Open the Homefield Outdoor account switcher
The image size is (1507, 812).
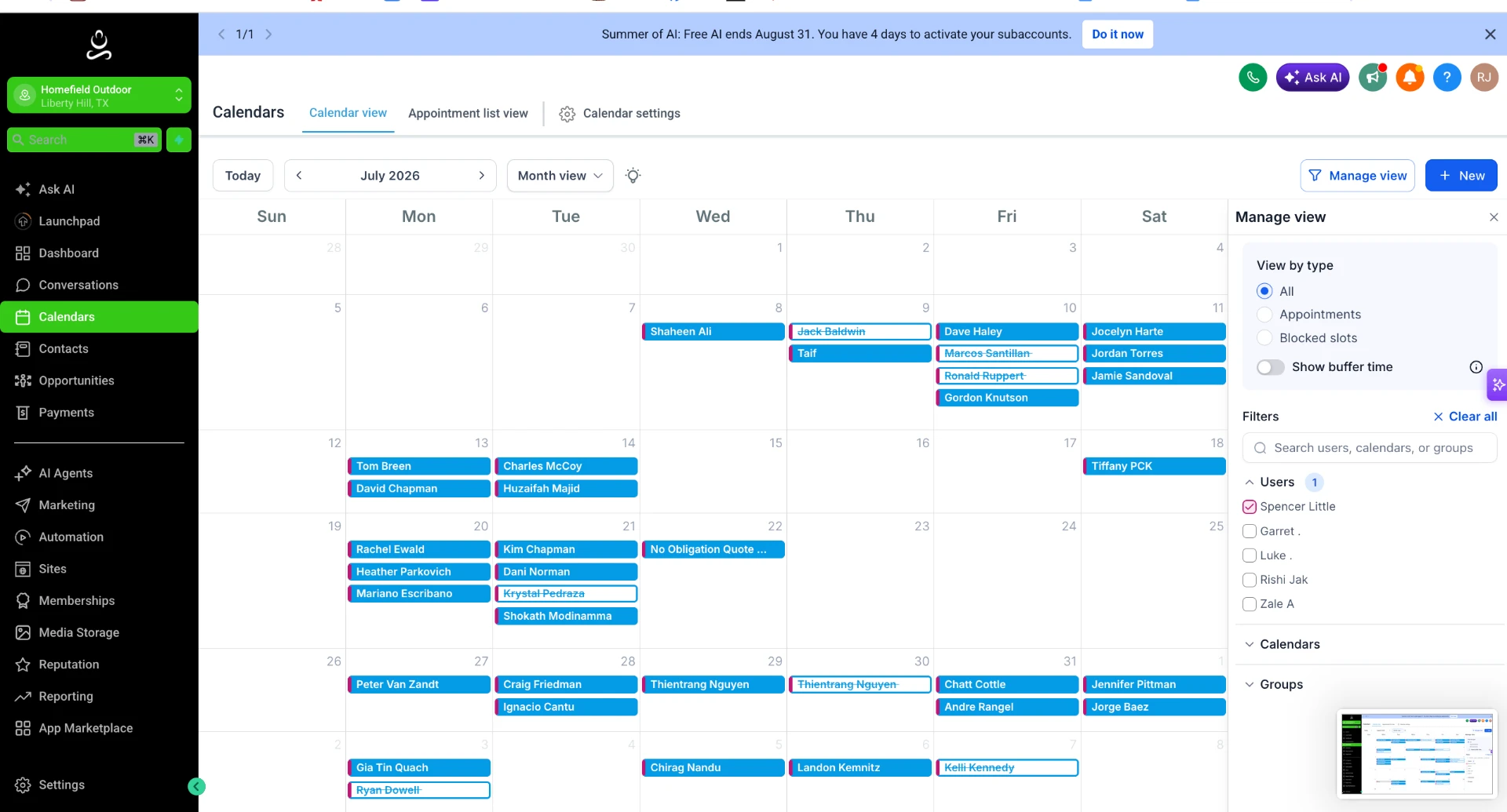coord(99,96)
